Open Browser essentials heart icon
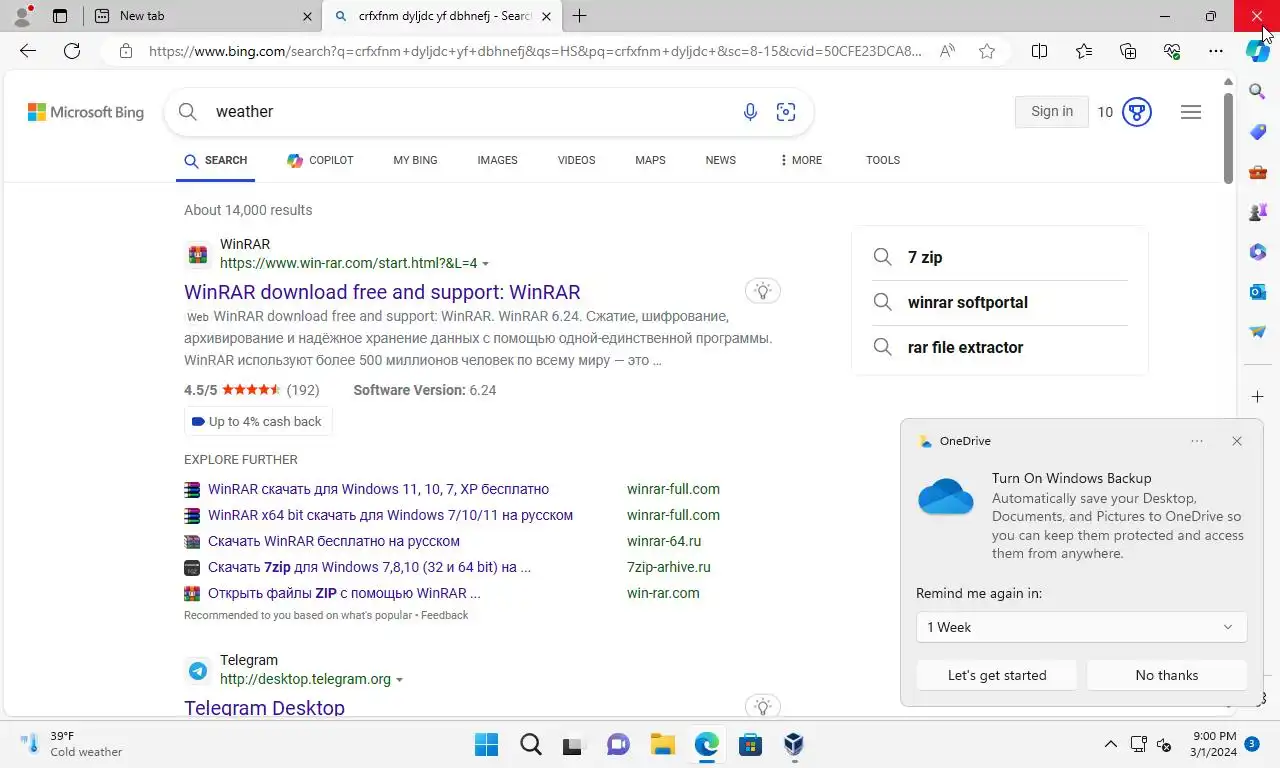Image resolution: width=1280 pixels, height=768 pixels. tap(1172, 51)
